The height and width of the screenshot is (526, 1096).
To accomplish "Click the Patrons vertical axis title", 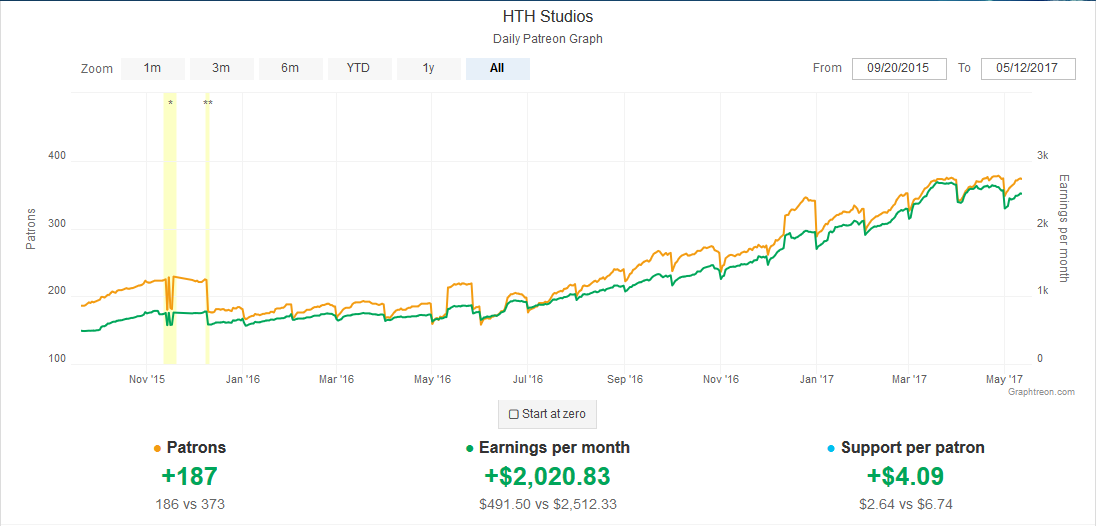I will tap(31, 228).
